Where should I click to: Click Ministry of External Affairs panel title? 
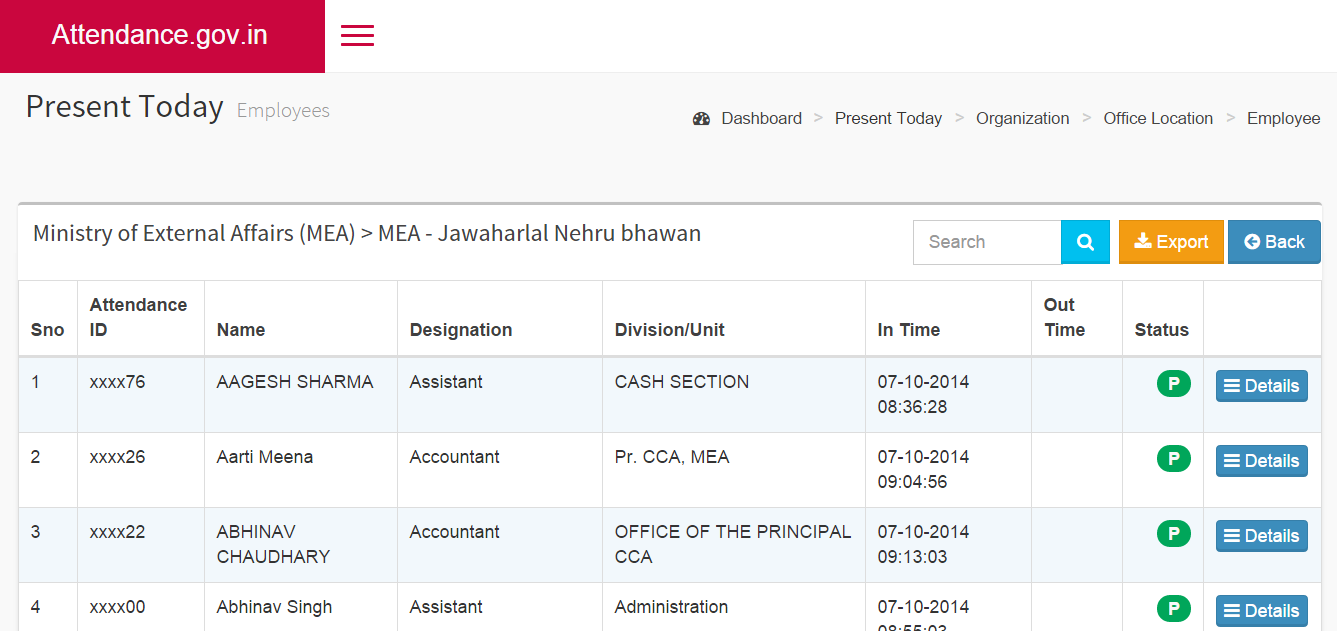(x=367, y=234)
